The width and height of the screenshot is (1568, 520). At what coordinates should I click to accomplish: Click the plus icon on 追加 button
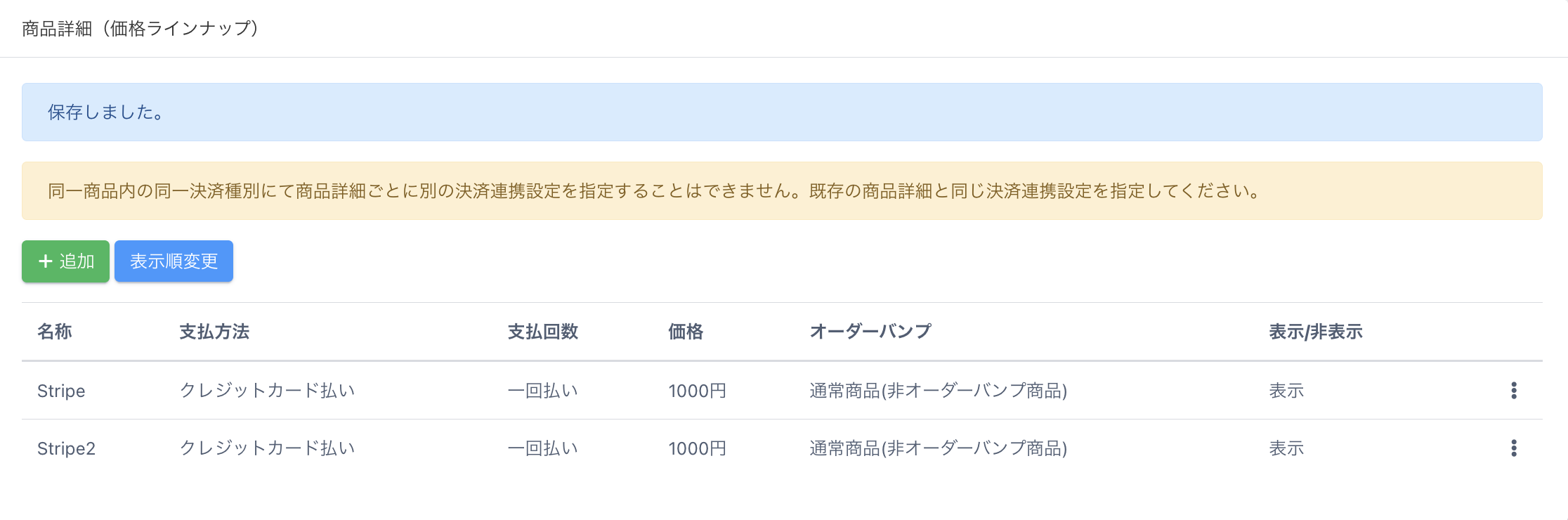(x=46, y=261)
